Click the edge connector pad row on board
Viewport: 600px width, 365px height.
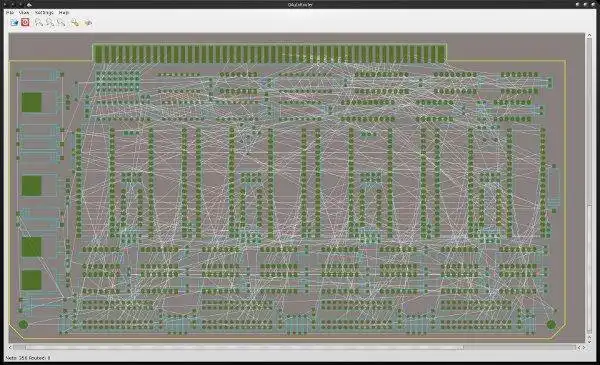tap(269, 54)
